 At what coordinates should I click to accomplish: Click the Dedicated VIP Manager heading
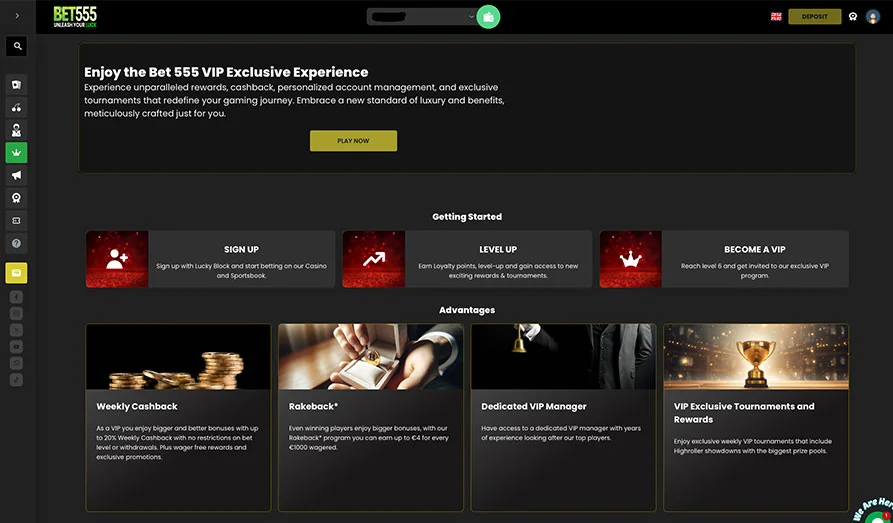(x=534, y=406)
